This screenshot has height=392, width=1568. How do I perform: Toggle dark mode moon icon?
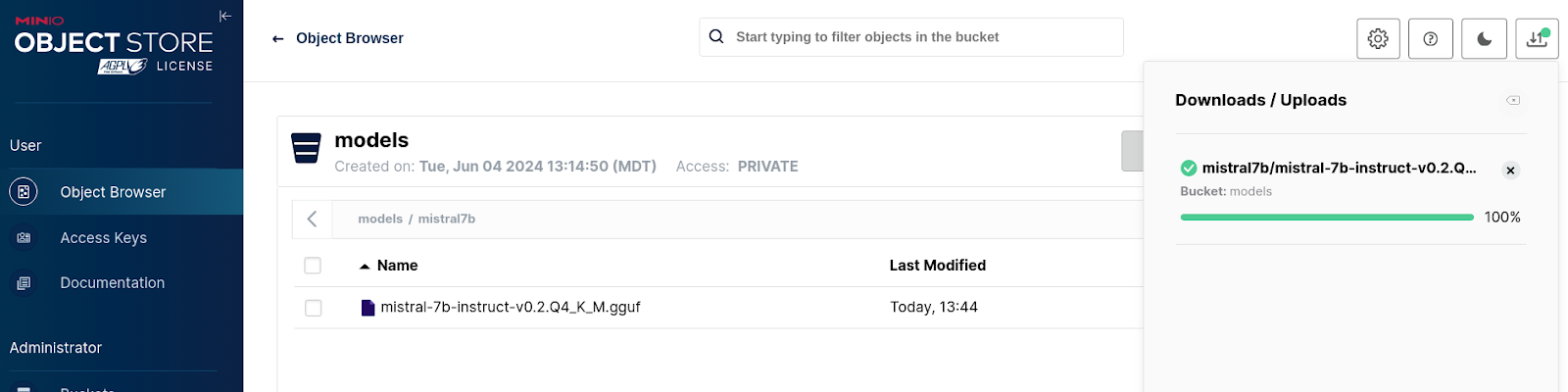pyautogui.click(x=1484, y=39)
